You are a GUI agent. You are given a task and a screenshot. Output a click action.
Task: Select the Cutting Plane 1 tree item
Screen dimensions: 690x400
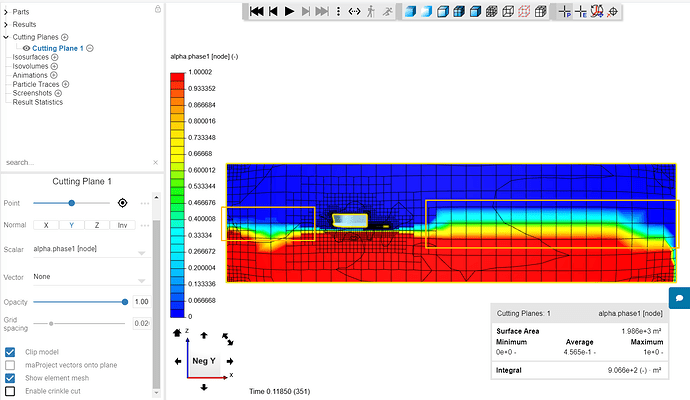tap(58, 48)
